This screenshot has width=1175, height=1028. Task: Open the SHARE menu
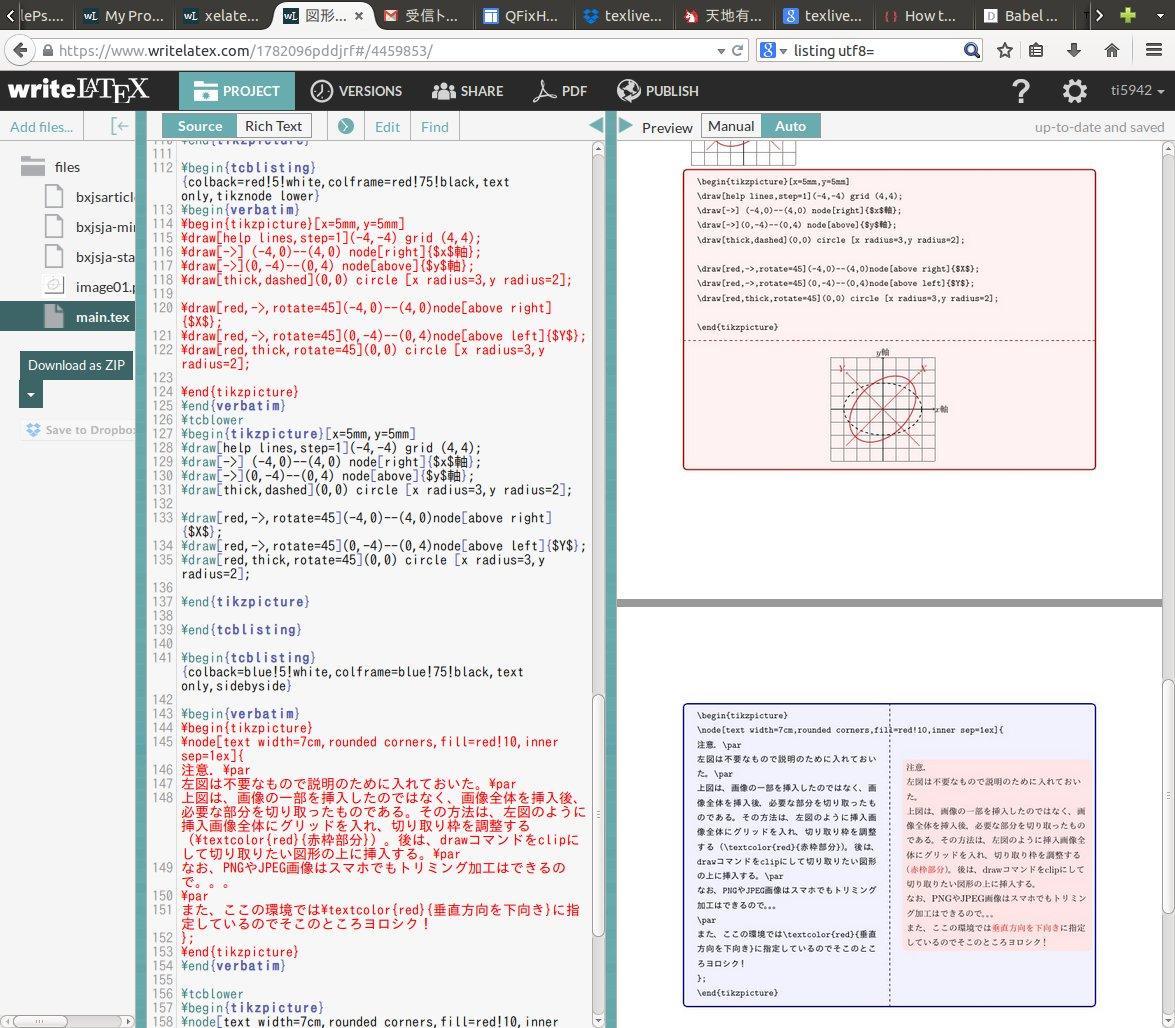(x=468, y=91)
